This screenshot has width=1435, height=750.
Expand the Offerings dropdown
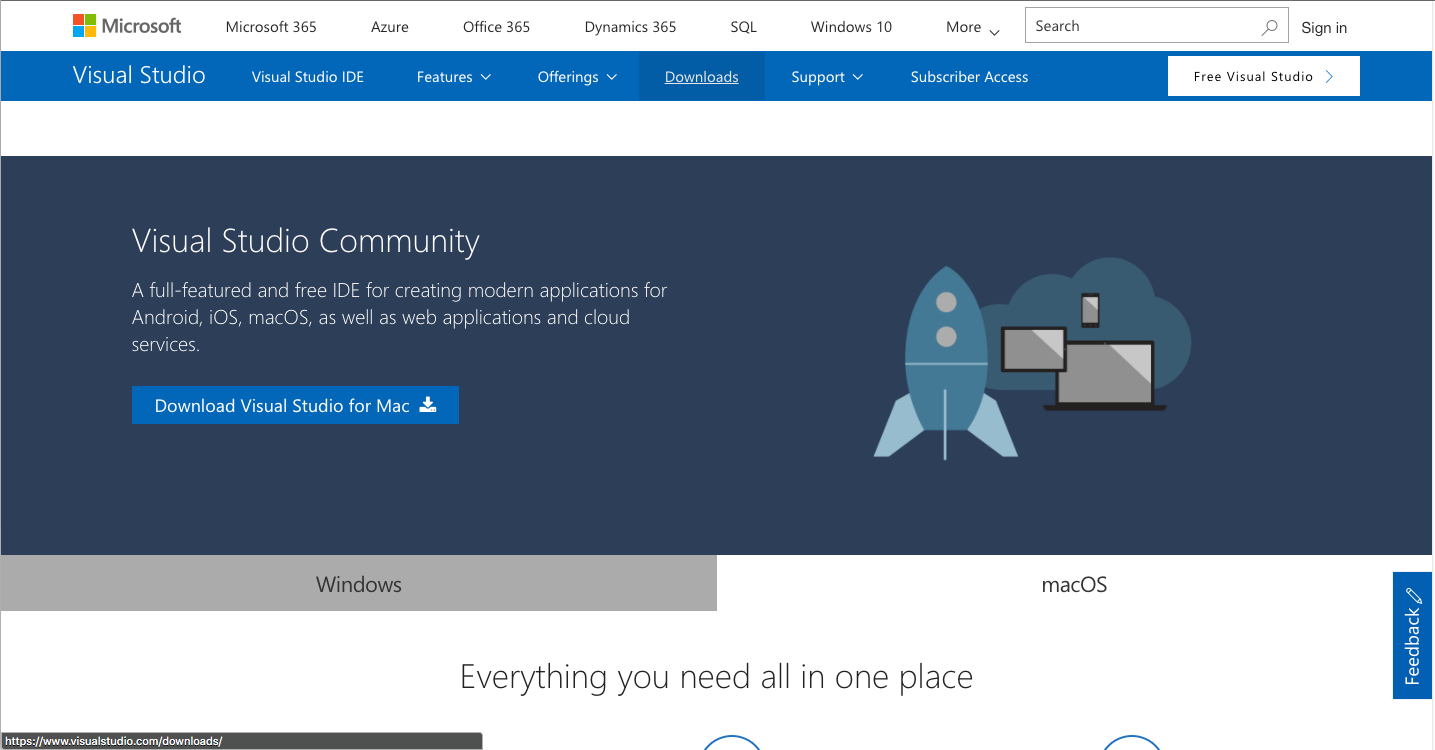[x=577, y=77]
